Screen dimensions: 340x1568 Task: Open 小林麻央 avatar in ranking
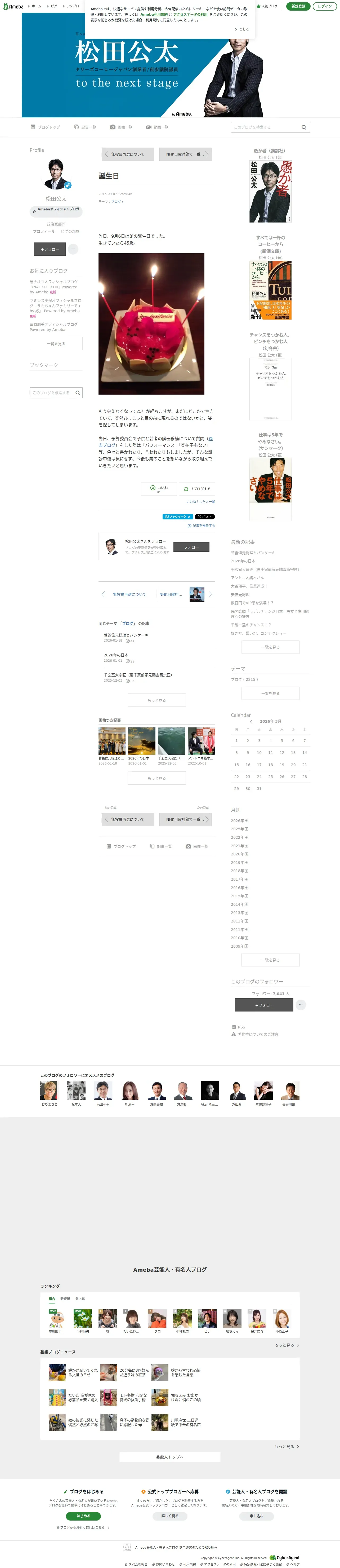coord(83,1318)
